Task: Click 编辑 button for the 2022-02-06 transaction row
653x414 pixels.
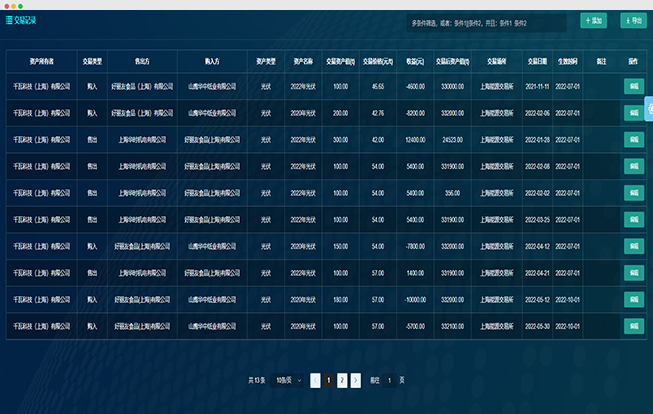Action: point(632,113)
